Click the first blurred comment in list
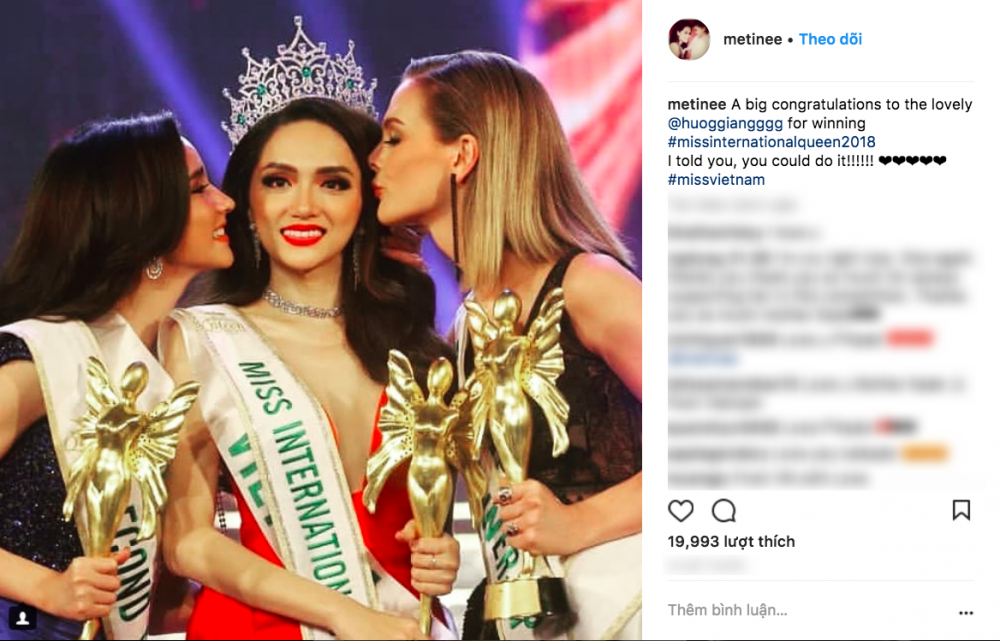 (744, 233)
